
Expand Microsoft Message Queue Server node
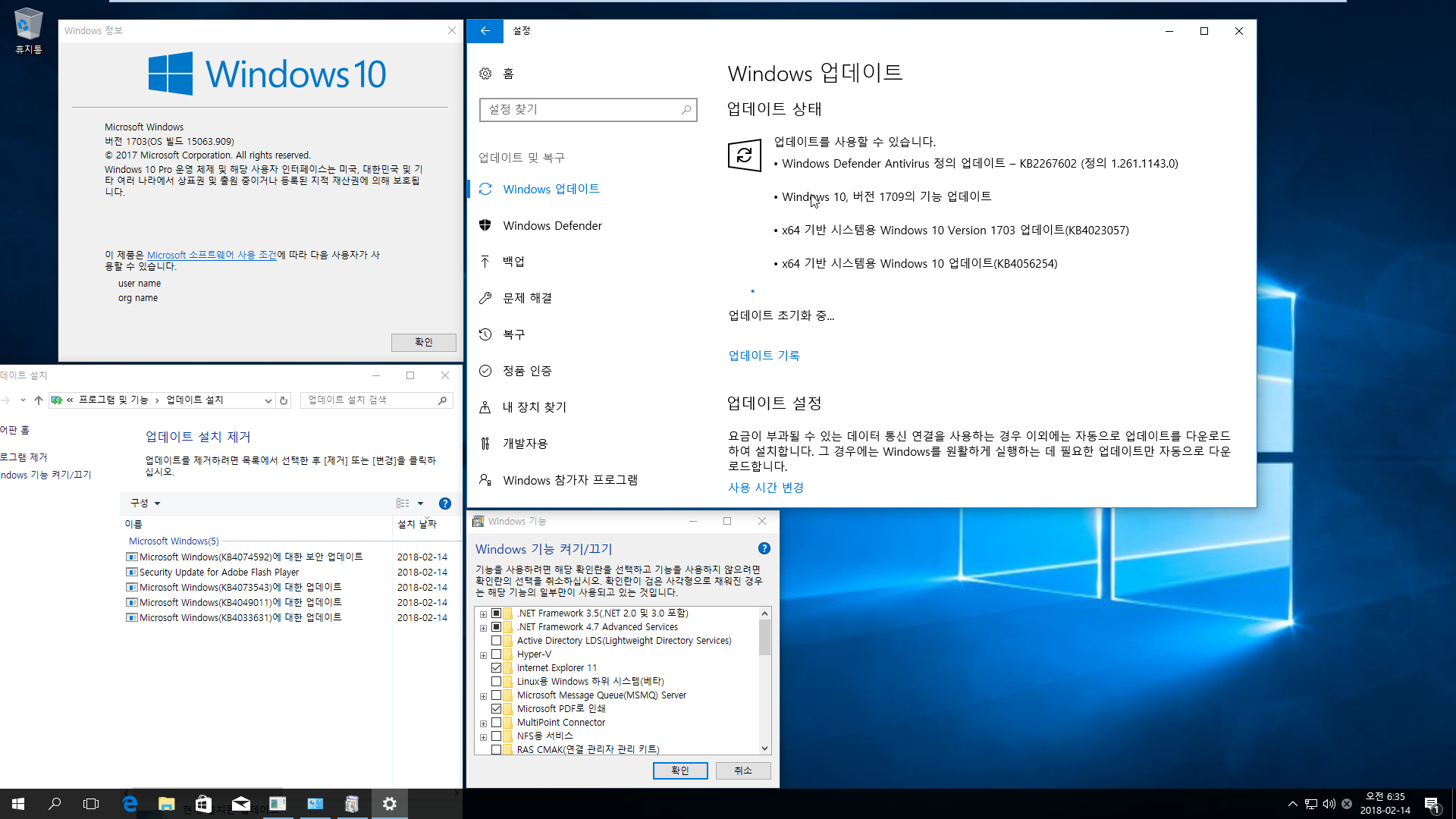pos(483,696)
